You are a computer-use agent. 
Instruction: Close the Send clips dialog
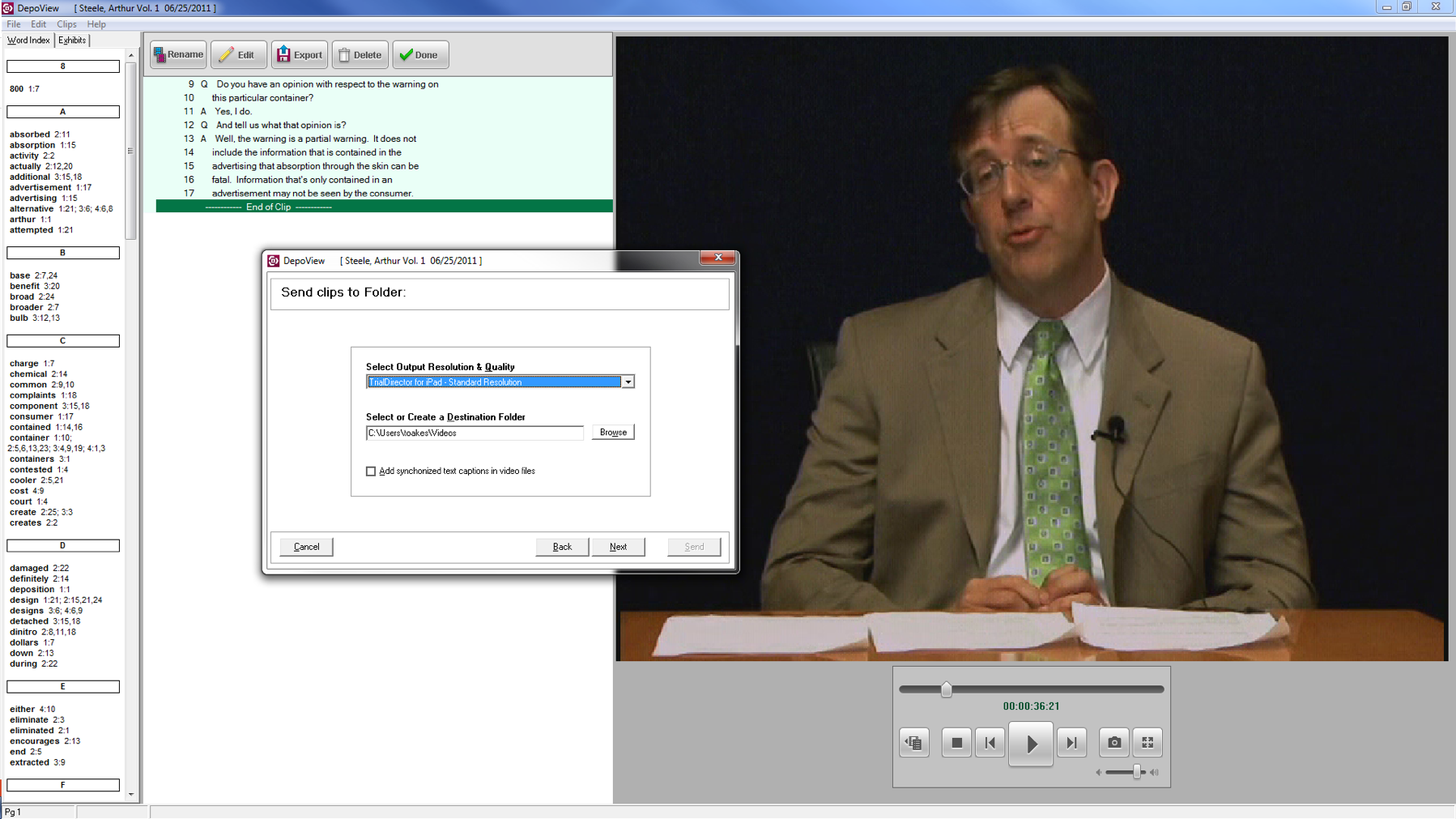(717, 258)
